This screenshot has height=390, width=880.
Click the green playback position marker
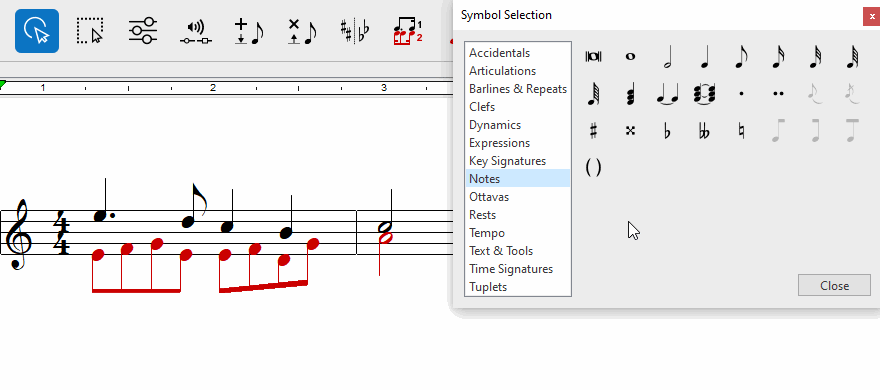[2, 85]
